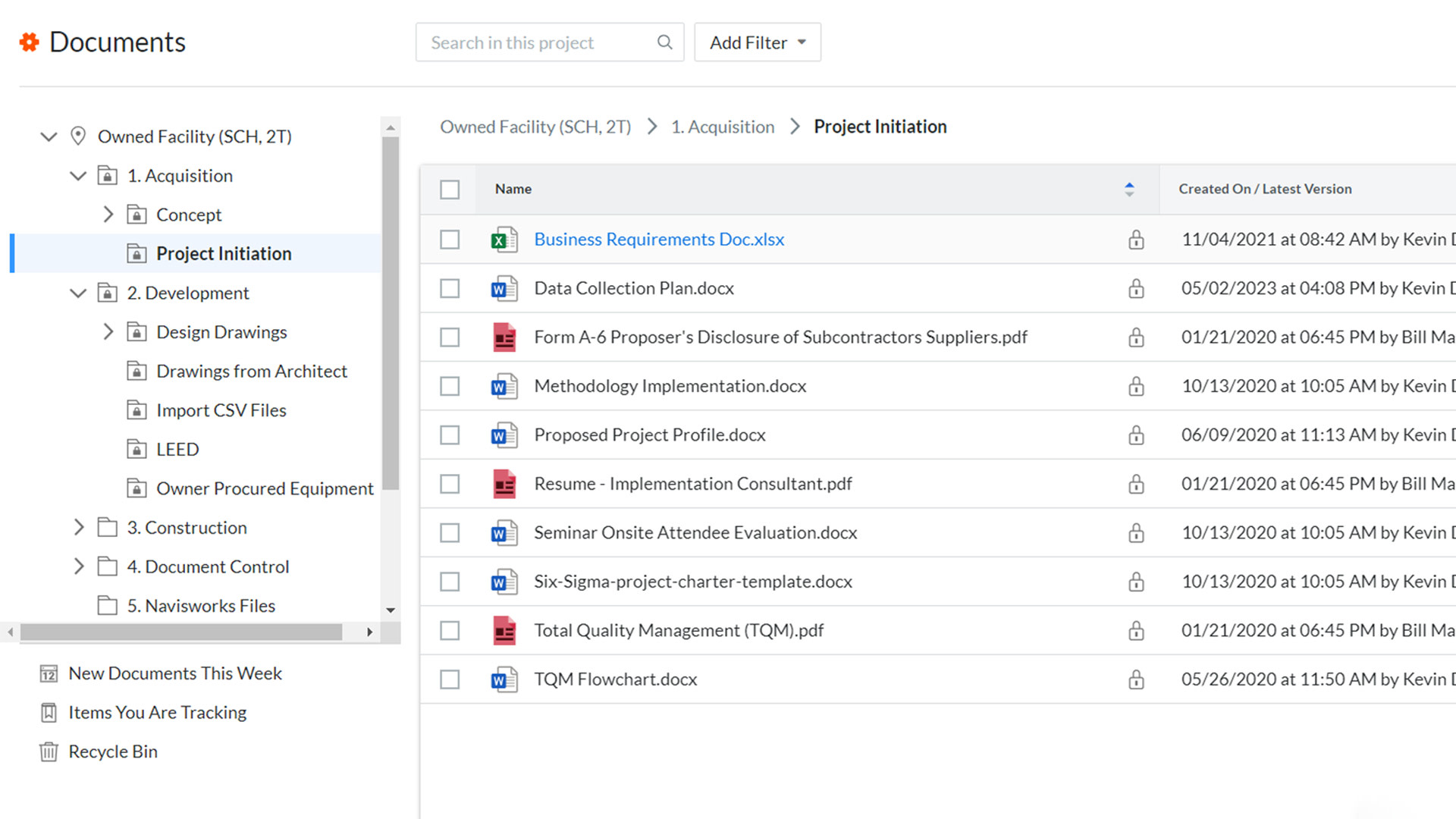Click the calendar icon beside New Documents This Week
Screen dimensions: 1456x819
[48, 673]
